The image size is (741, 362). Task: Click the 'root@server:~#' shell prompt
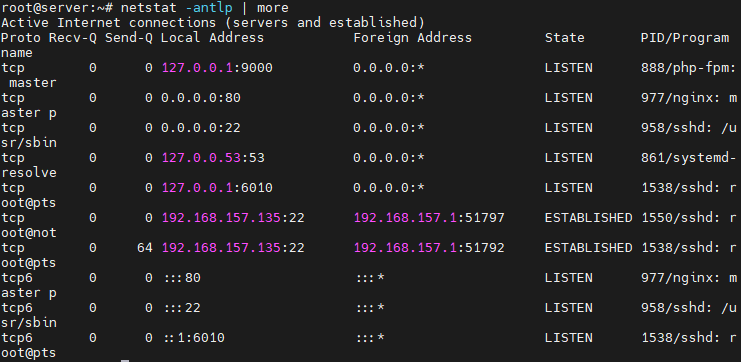tap(57, 8)
